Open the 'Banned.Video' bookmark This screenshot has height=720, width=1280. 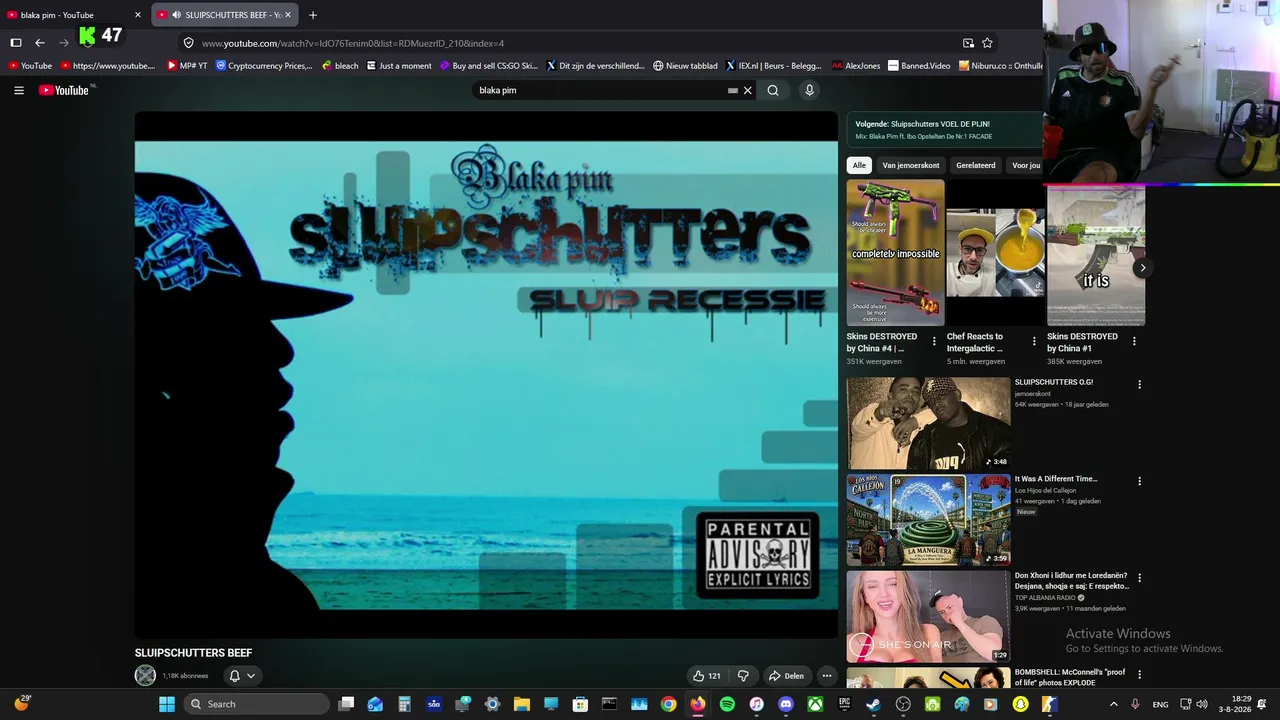click(919, 66)
